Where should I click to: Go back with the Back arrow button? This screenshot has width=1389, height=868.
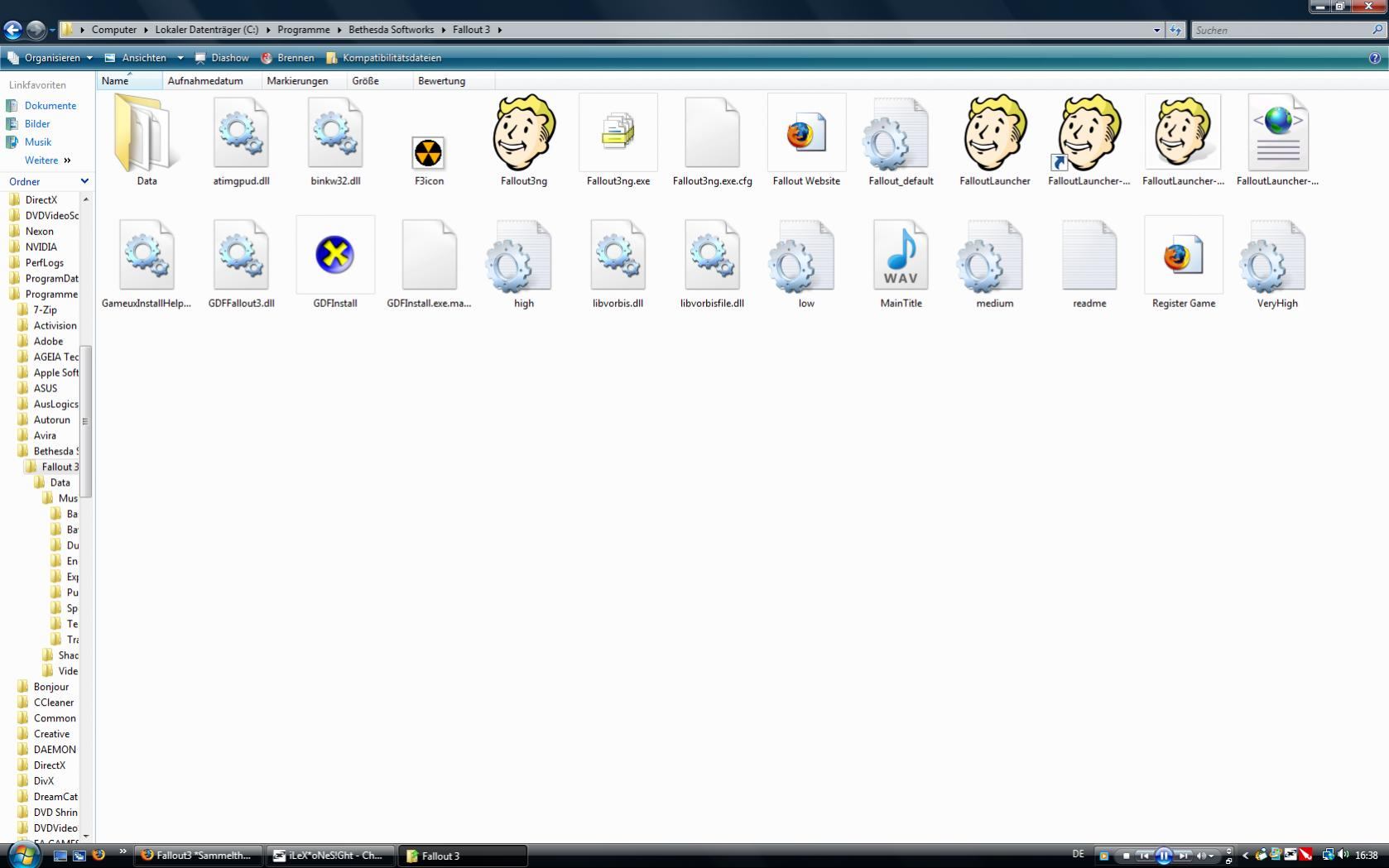[x=12, y=30]
